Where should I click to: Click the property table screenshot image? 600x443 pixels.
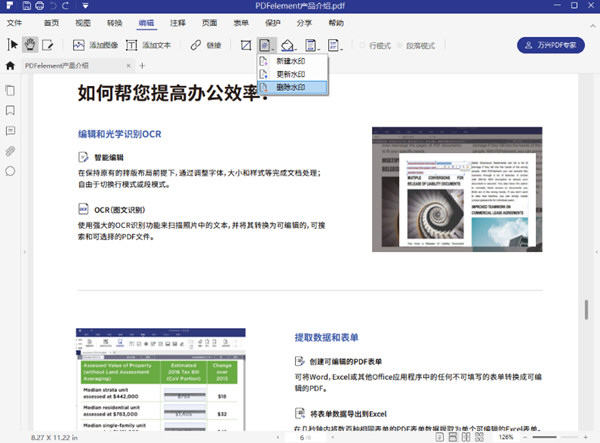pos(161,379)
